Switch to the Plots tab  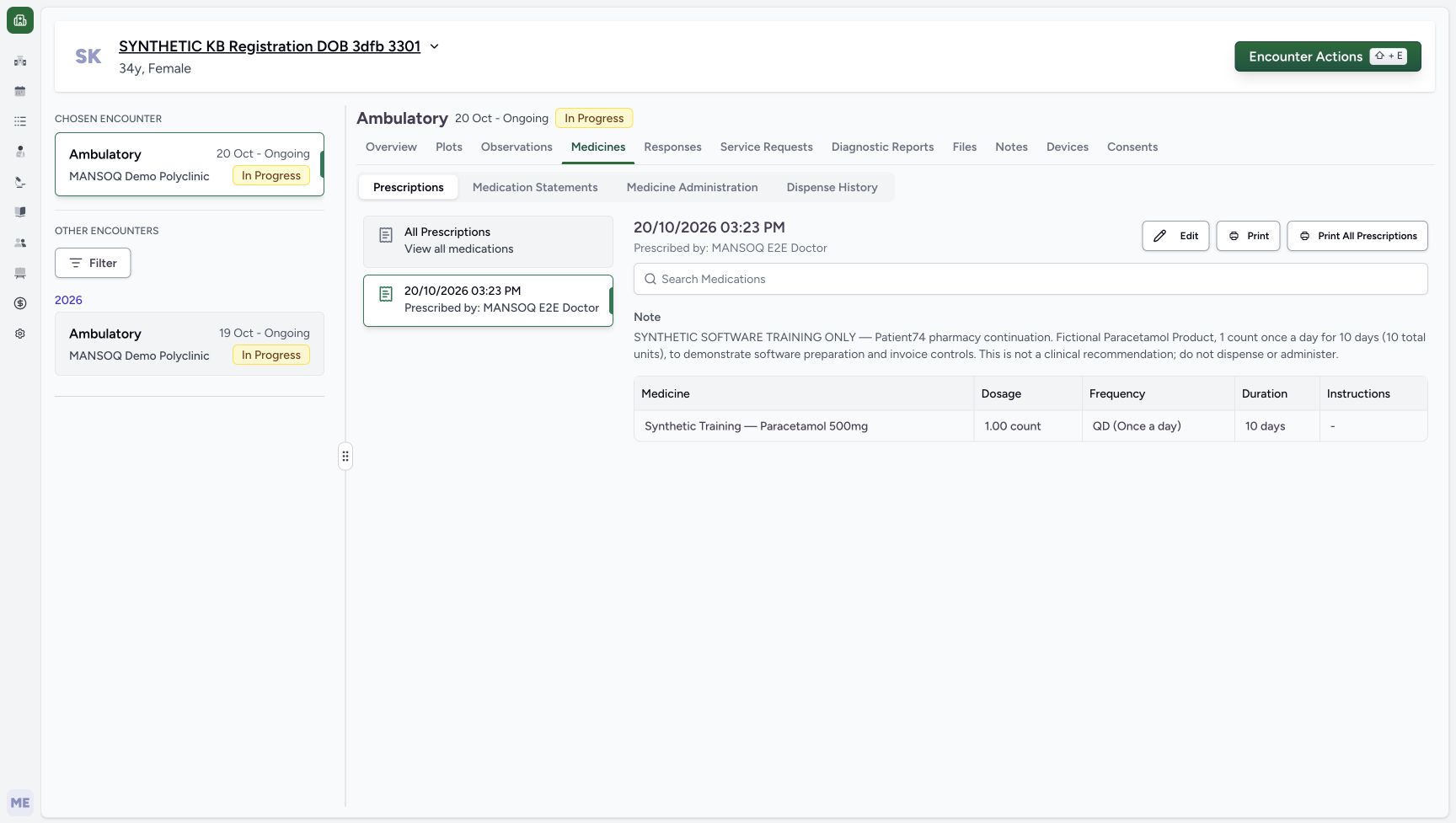(449, 147)
